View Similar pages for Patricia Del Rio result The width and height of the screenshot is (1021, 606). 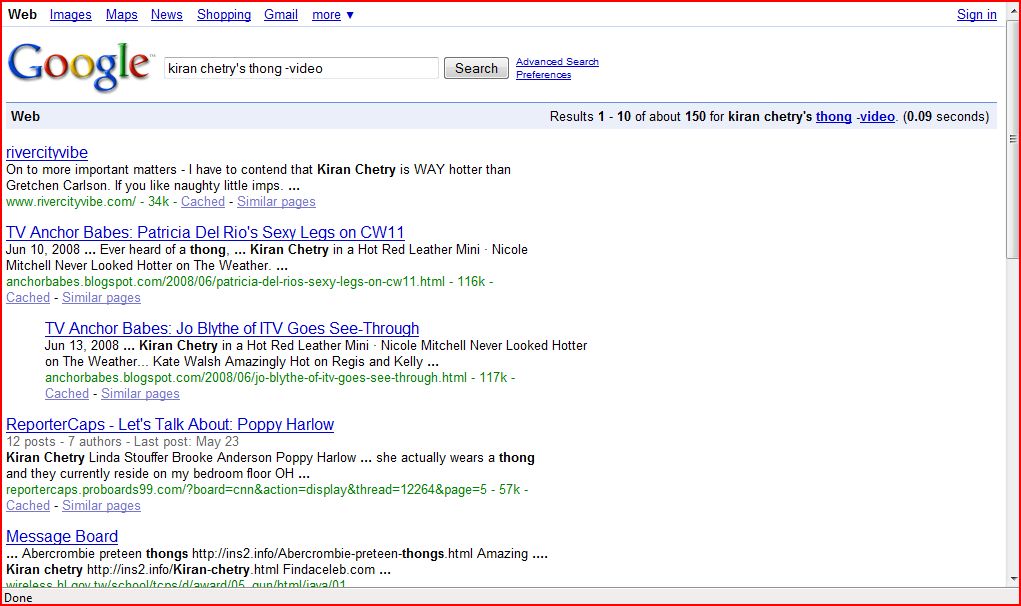click(x=101, y=297)
